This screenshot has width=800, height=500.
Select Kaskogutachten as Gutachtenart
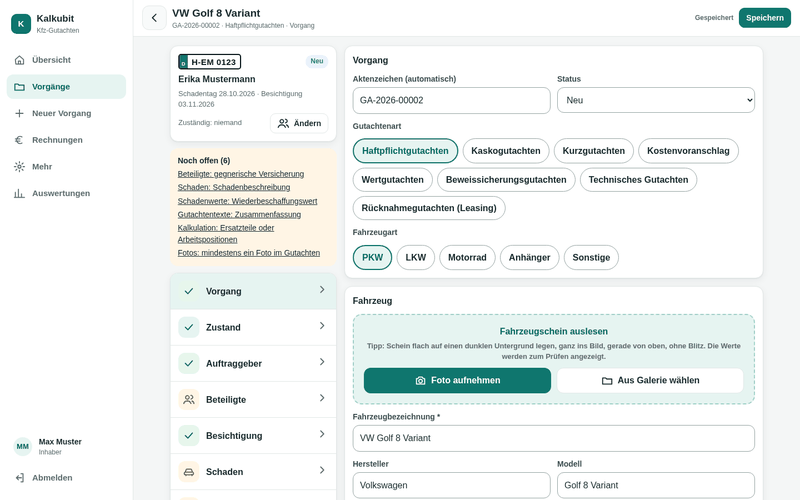click(506, 151)
